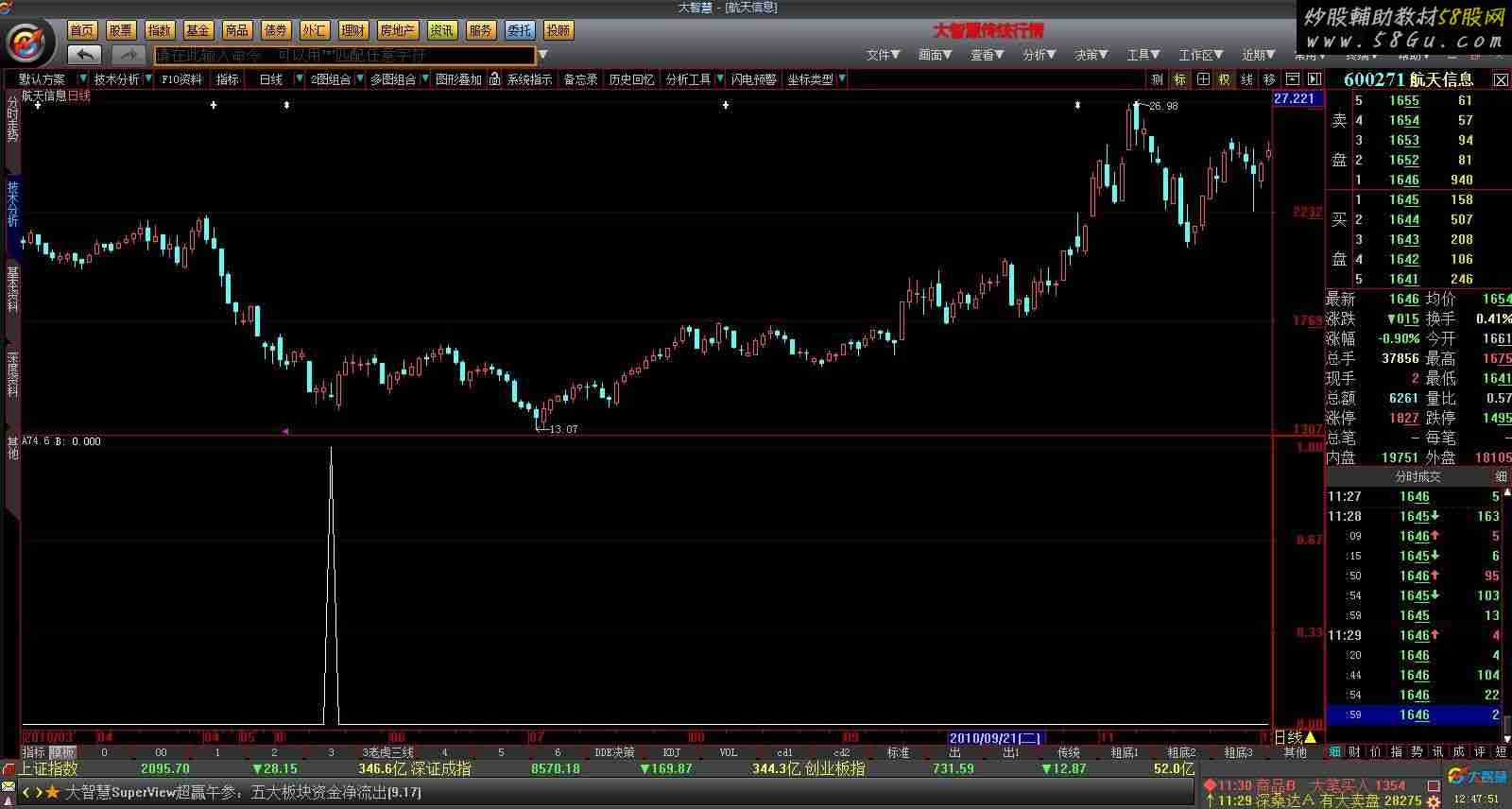1512x809 pixels.
Task: Click the next news arrow in ticker
Action: (x=38, y=792)
